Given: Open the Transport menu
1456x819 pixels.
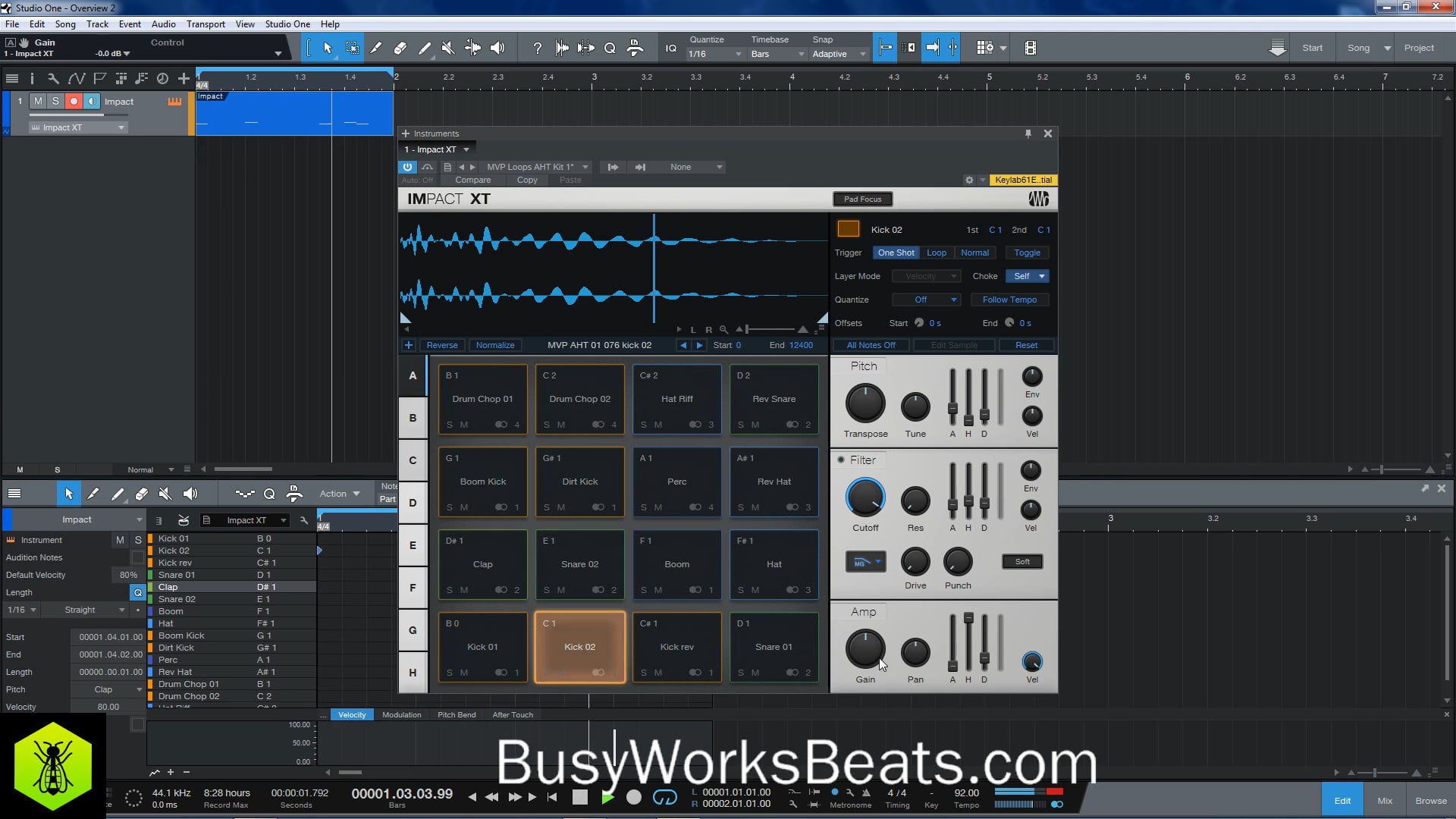Looking at the screenshot, I should coord(206,24).
